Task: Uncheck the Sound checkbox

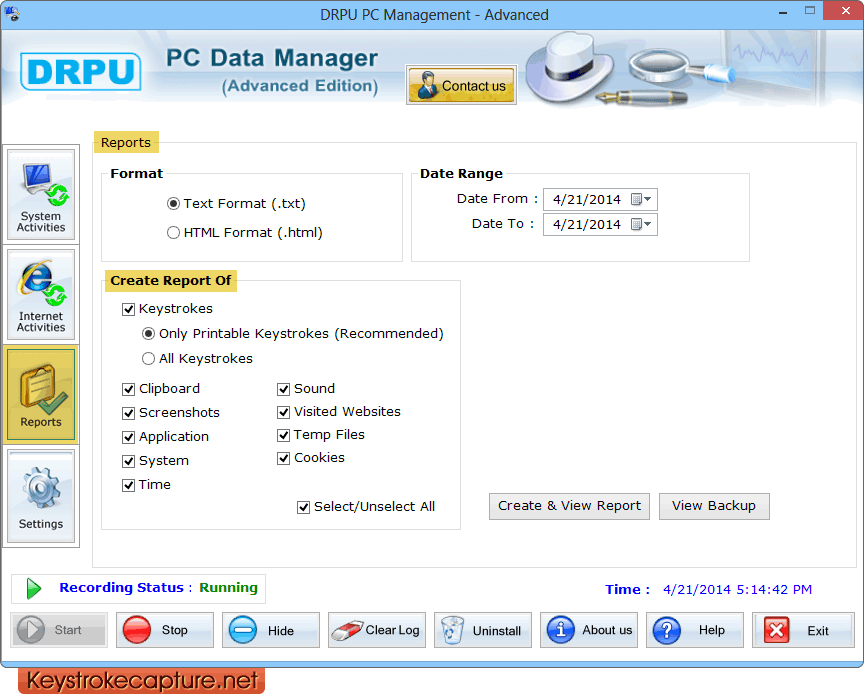Action: point(283,389)
